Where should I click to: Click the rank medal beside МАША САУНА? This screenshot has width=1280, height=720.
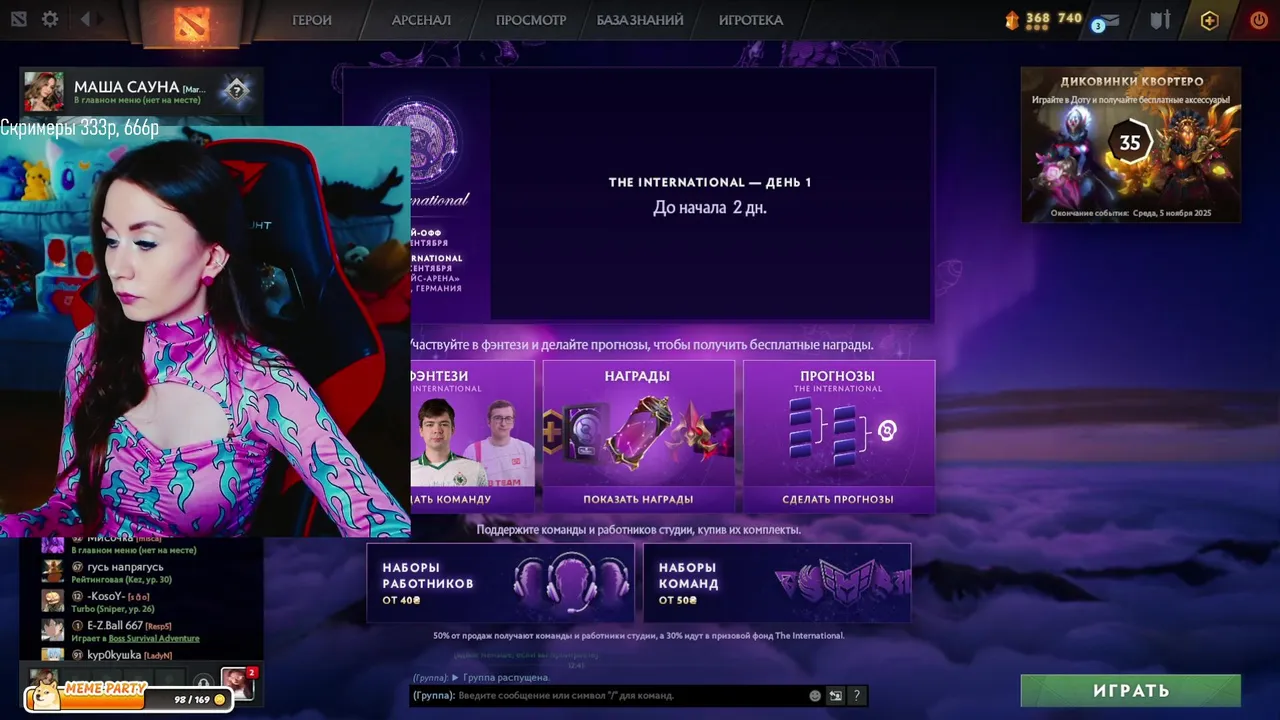(236, 91)
